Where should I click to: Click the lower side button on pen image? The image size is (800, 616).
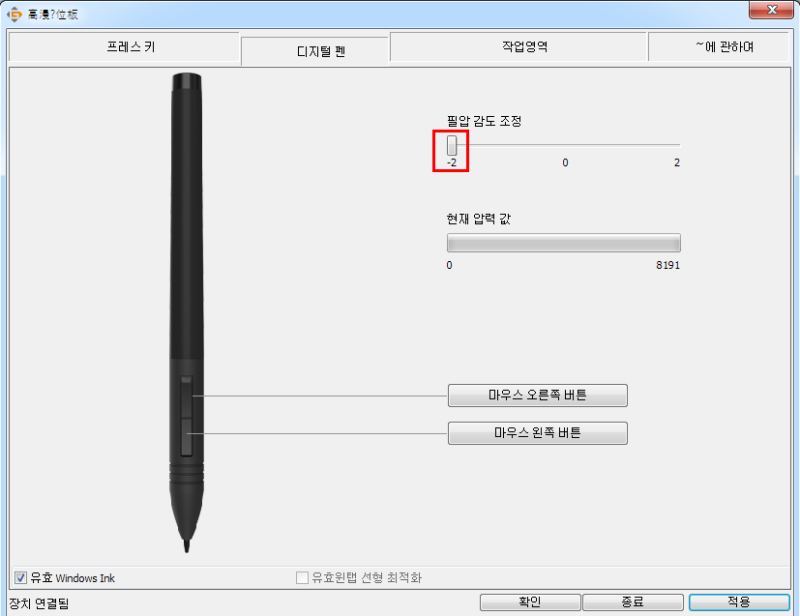(186, 437)
